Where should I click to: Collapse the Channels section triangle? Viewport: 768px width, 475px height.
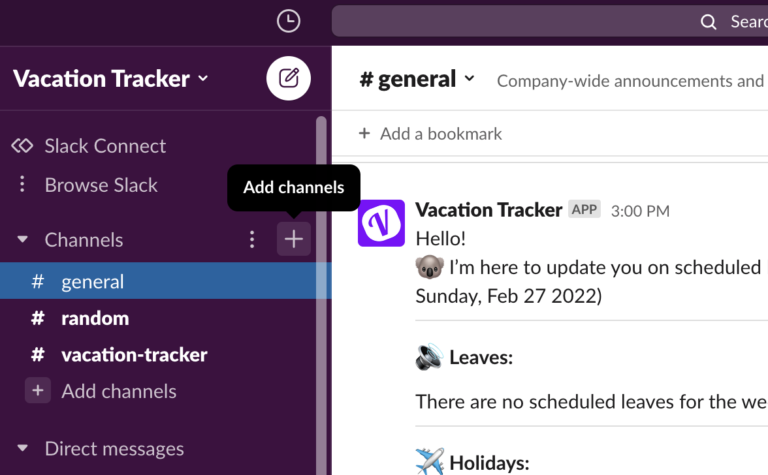(x=23, y=239)
